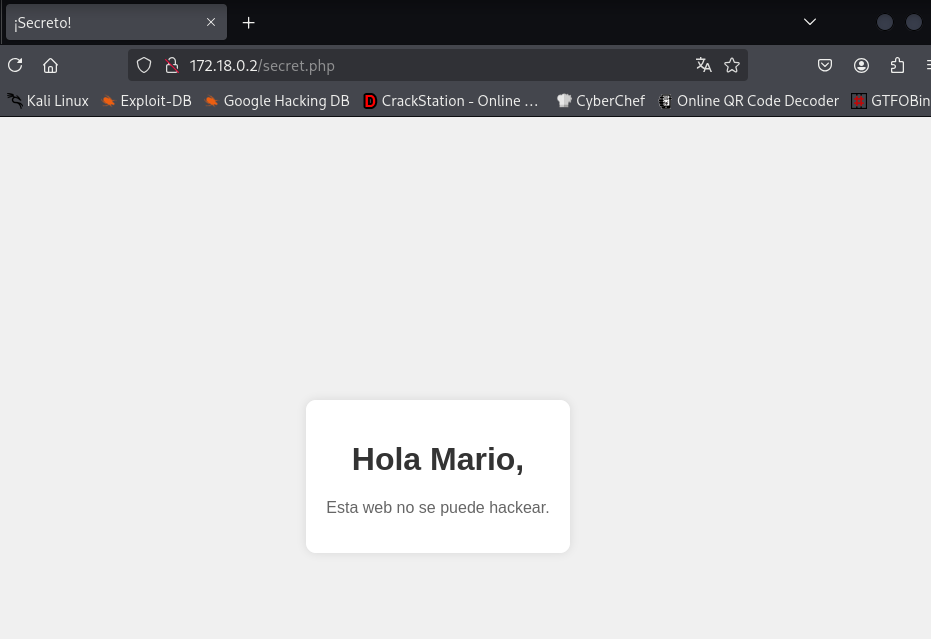The image size is (931, 639).
Task: Close the ¡Secreto! tab
Action: click(211, 22)
